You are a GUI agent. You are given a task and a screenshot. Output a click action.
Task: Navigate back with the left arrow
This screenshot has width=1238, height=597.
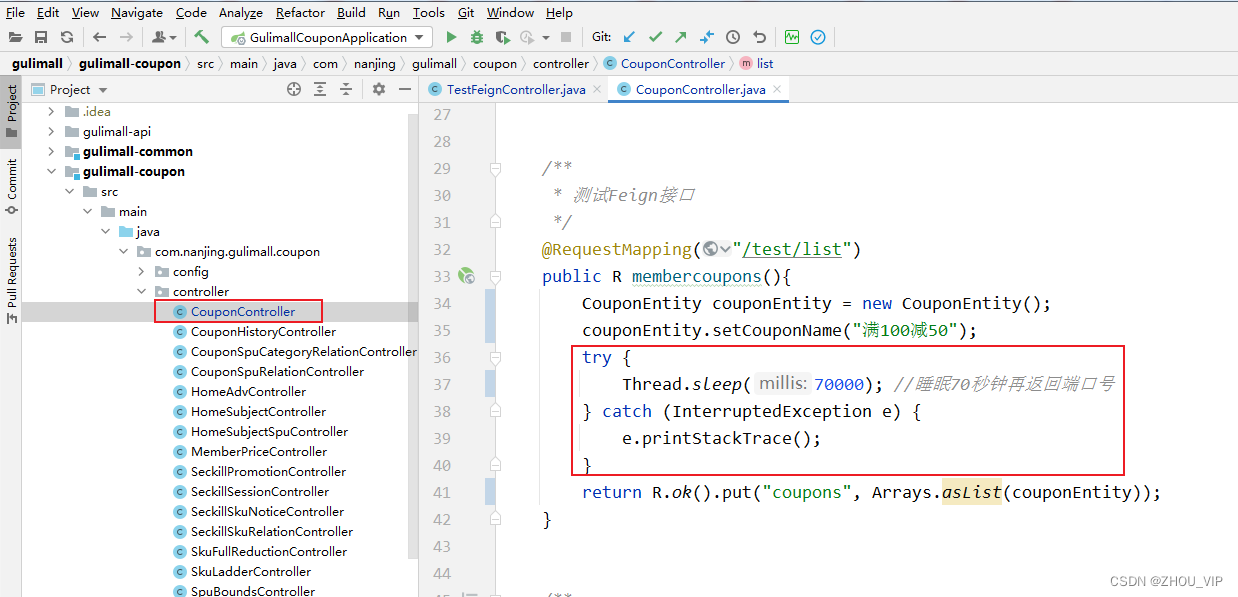[99, 37]
